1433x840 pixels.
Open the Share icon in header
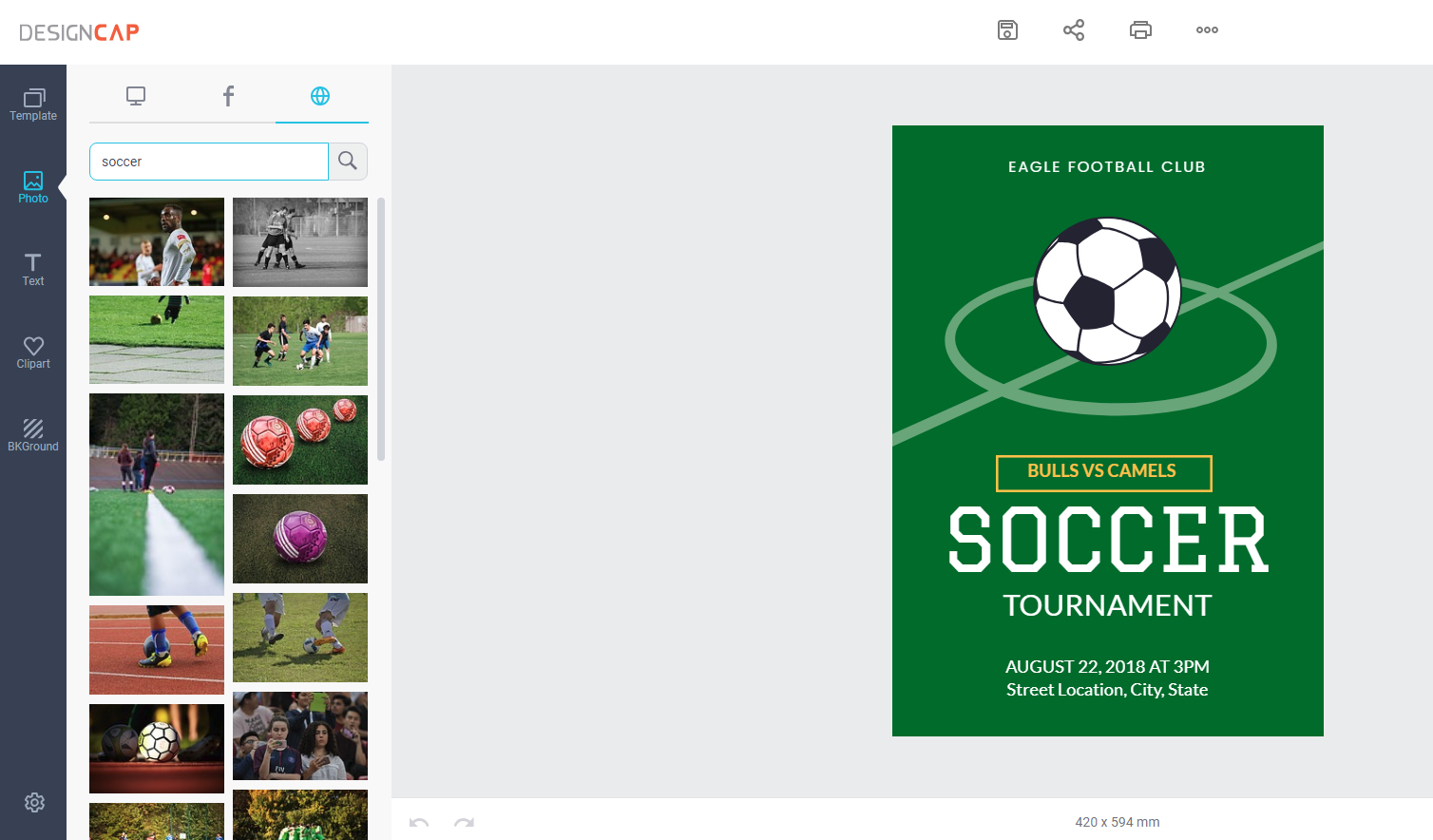1074,30
